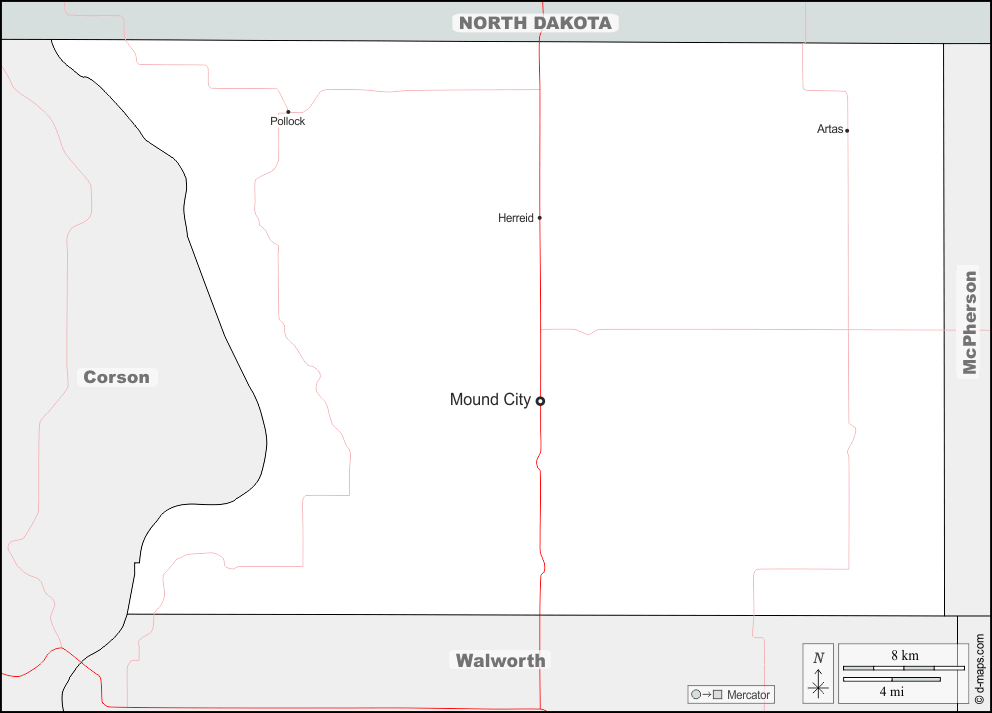Click the Mercator projection symbol
Viewport: 992px width, 713px height.
click(705, 694)
